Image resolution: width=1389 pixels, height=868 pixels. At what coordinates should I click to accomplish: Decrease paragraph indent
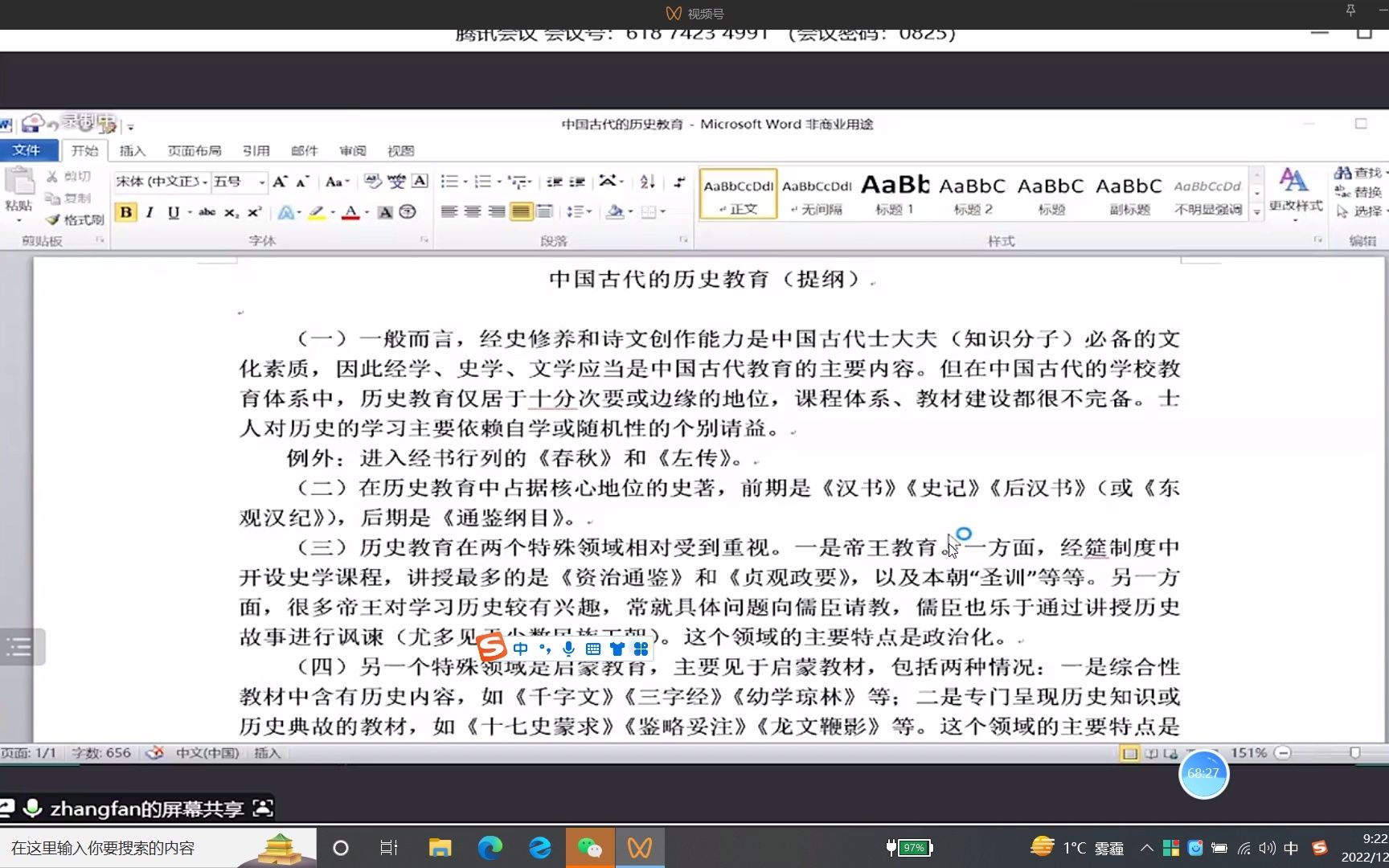coord(554,182)
